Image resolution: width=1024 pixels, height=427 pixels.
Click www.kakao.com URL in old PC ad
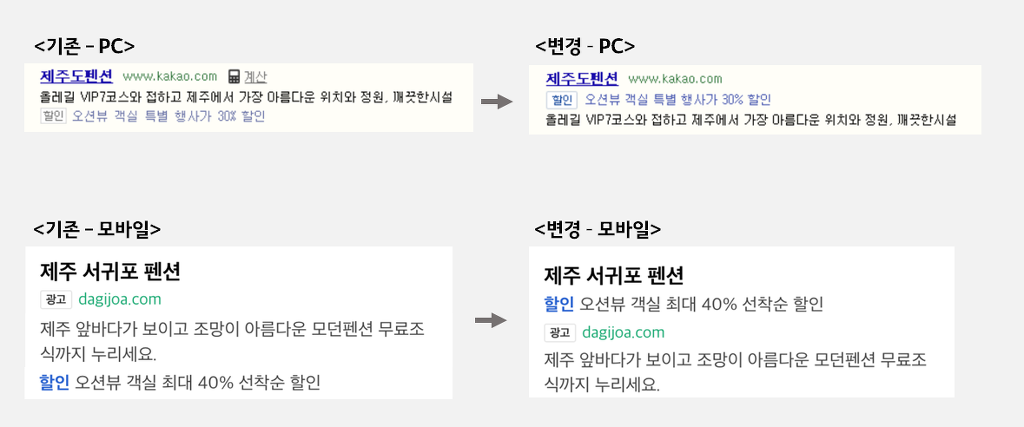click(170, 76)
